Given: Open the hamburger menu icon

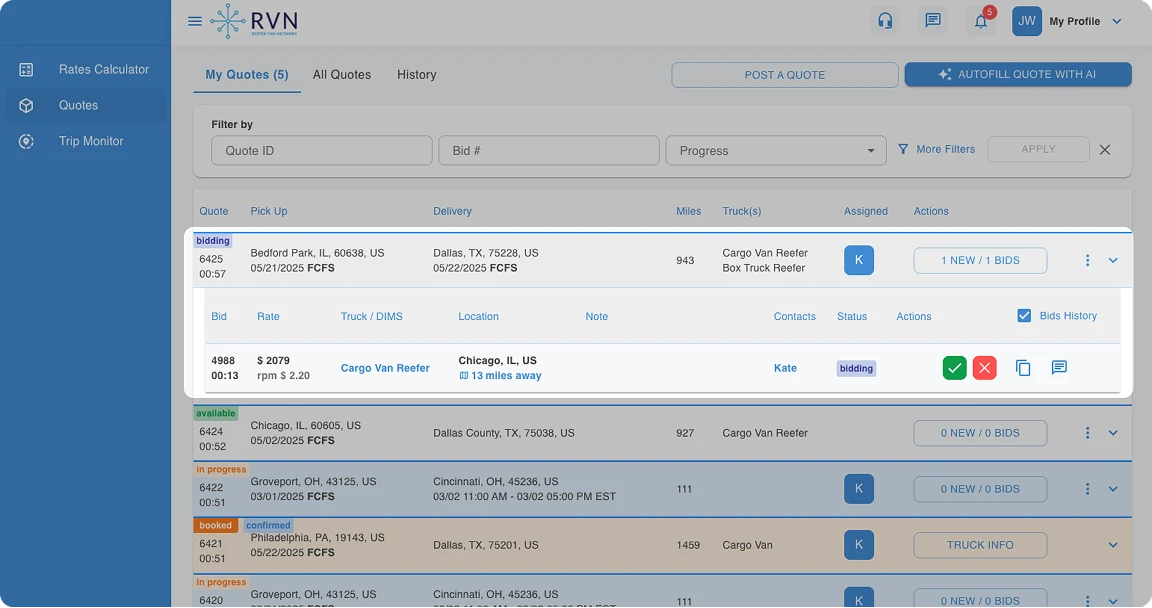Looking at the screenshot, I should pyautogui.click(x=195, y=21).
